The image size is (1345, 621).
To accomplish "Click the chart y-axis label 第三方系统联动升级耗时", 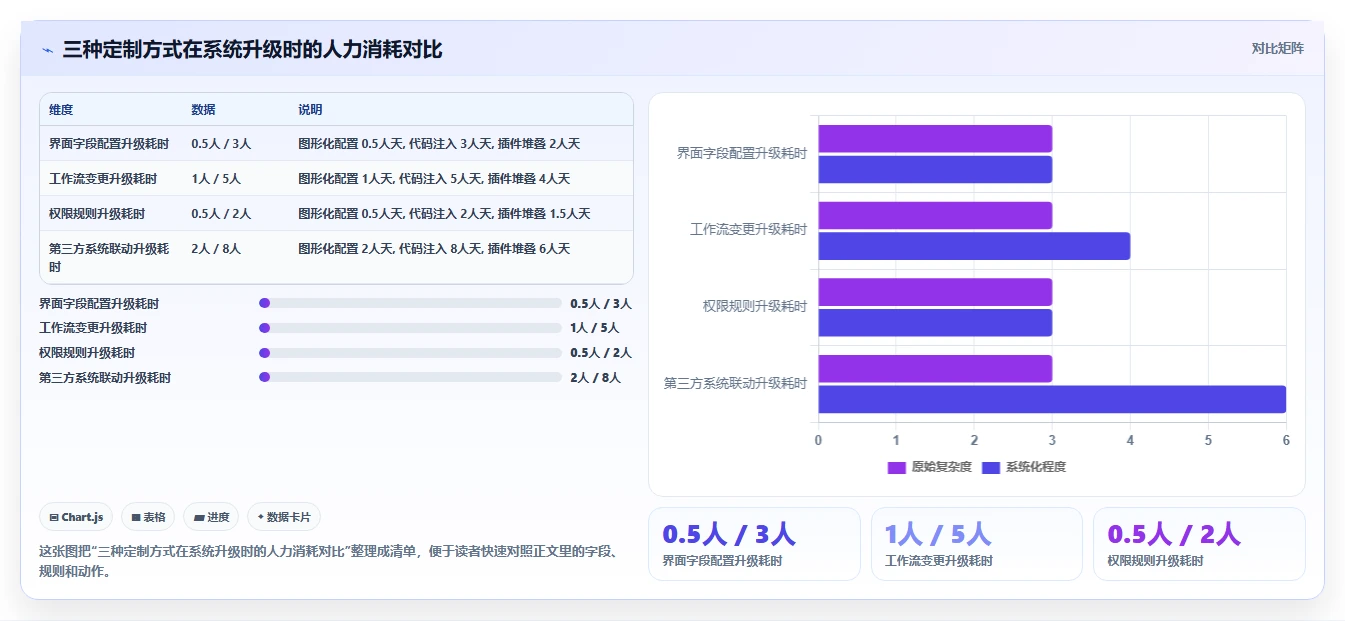I will pyautogui.click(x=736, y=383).
